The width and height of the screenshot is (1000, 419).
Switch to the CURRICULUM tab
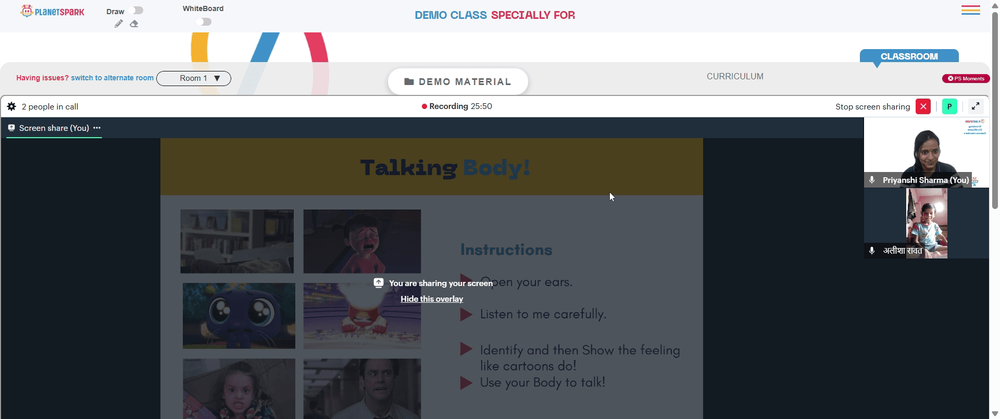(735, 77)
